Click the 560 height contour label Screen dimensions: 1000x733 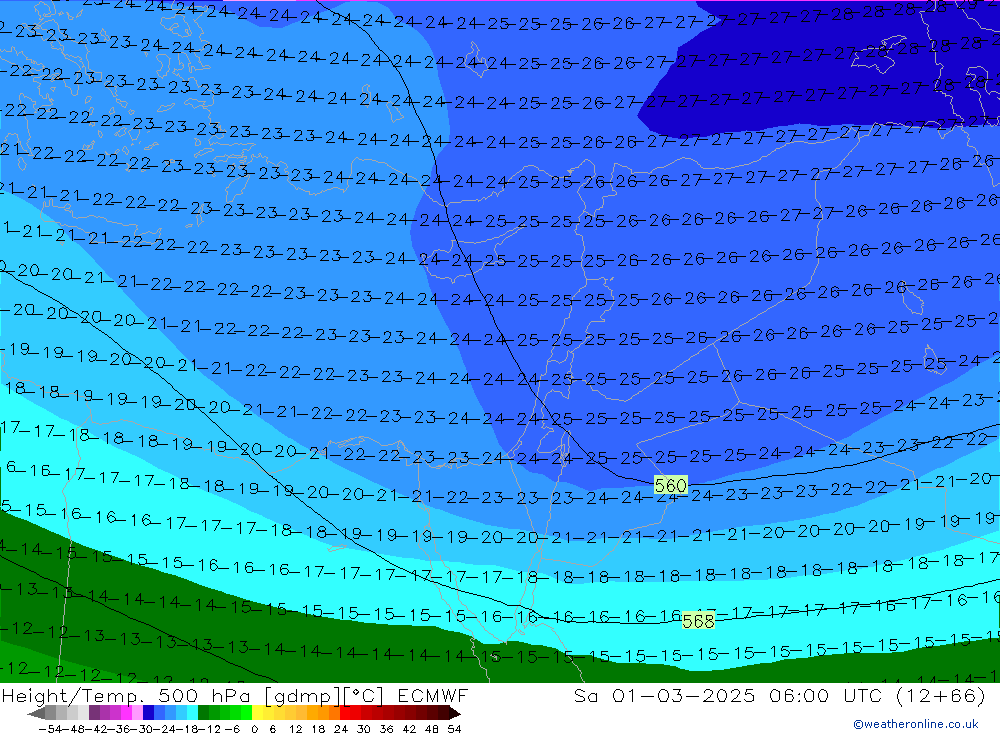pyautogui.click(x=670, y=485)
